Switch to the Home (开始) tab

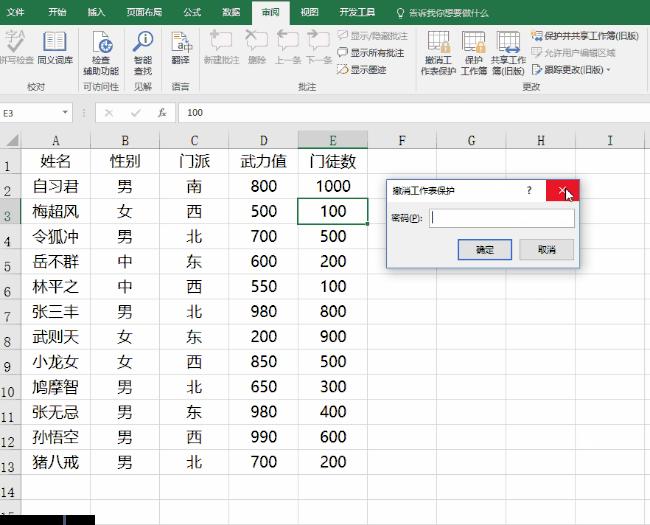pyautogui.click(x=57, y=12)
